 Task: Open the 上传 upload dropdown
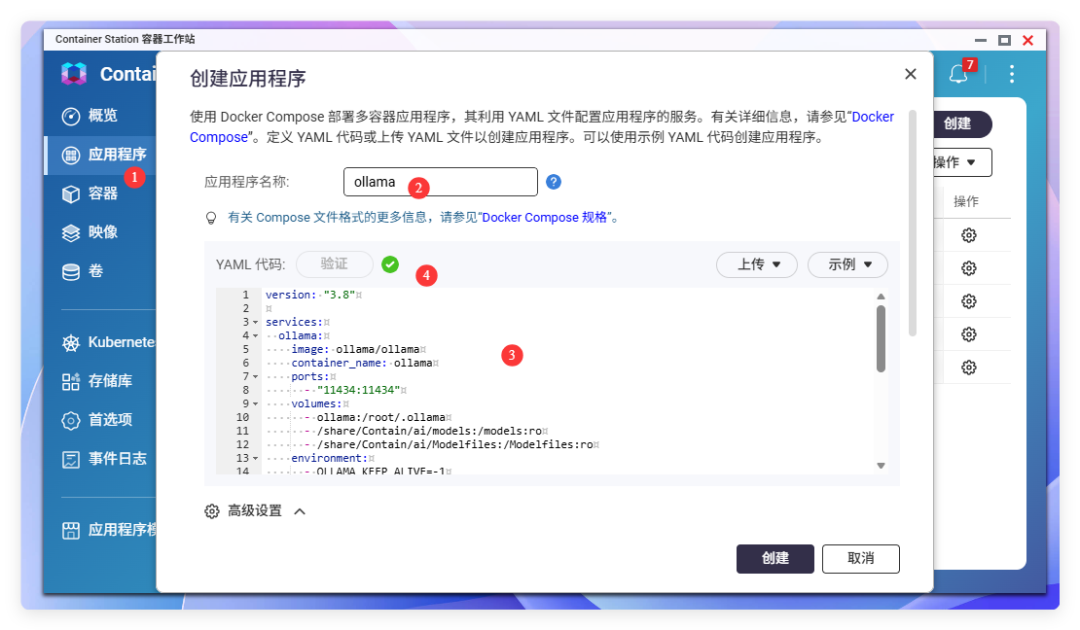pos(757,264)
